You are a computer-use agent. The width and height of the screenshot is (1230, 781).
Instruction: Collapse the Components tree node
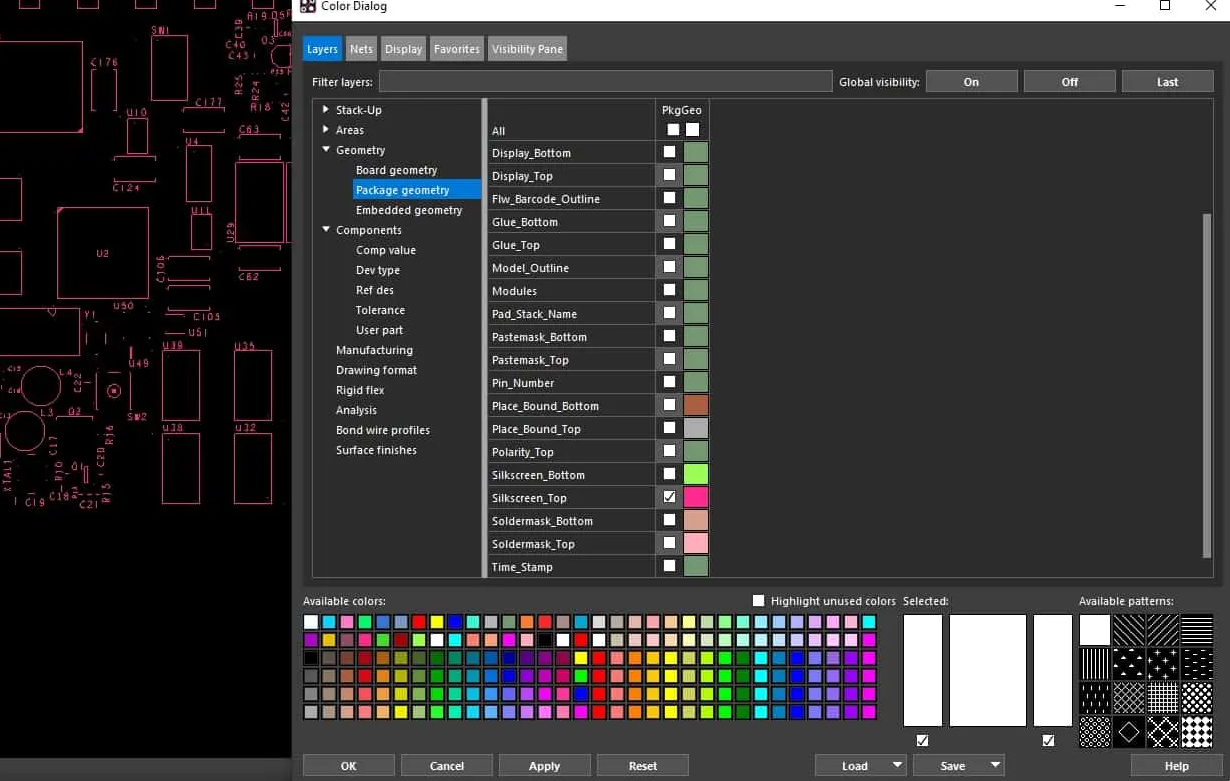point(326,230)
